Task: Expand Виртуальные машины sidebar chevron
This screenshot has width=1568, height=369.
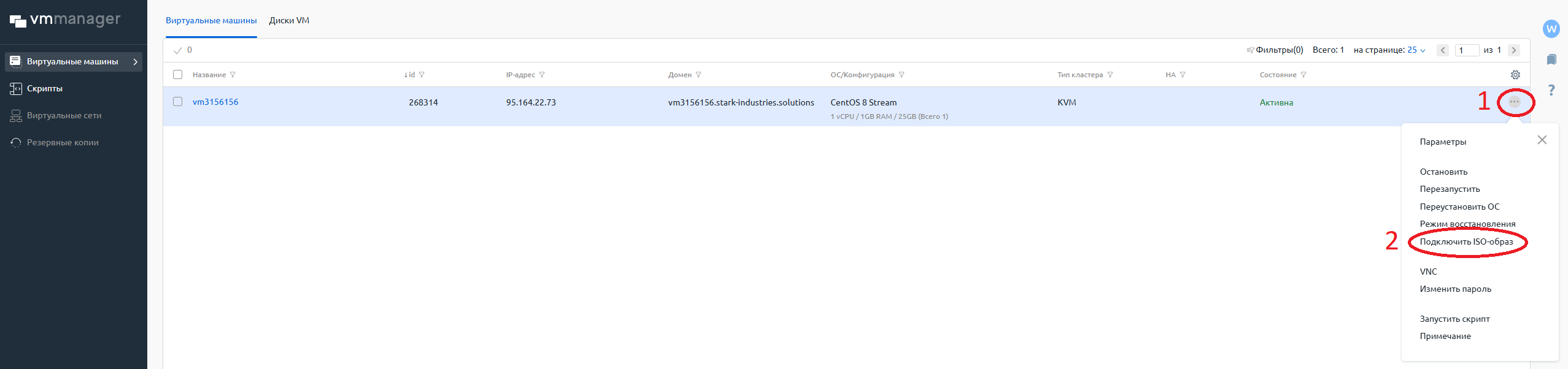Action: click(135, 62)
